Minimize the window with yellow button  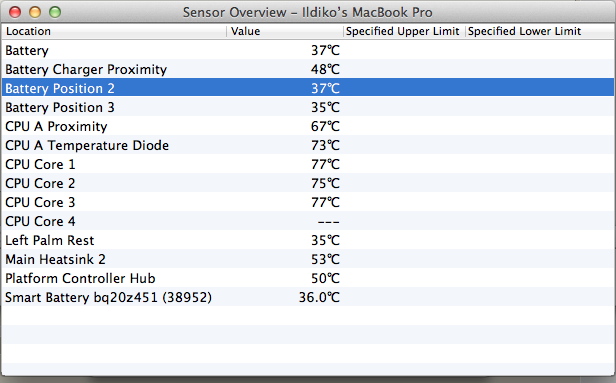(x=35, y=12)
